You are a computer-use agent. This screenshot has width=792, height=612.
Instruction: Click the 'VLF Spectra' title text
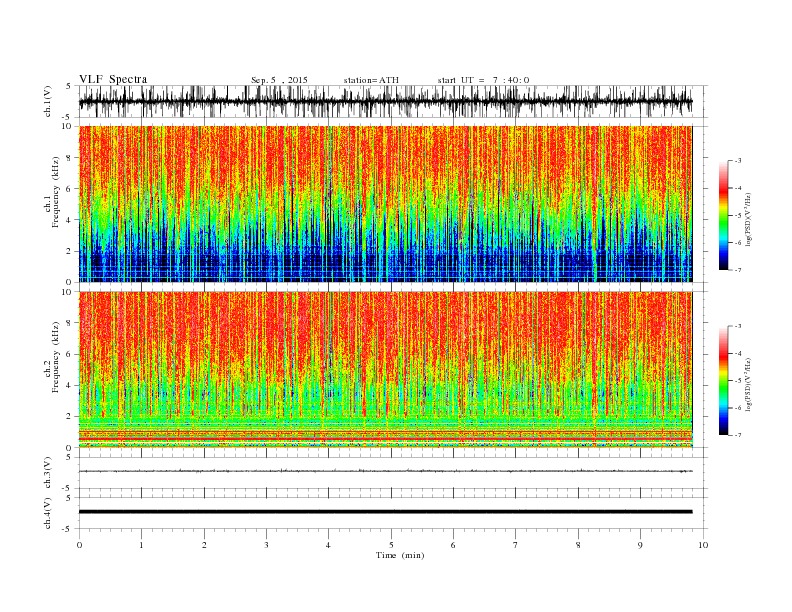point(113,79)
